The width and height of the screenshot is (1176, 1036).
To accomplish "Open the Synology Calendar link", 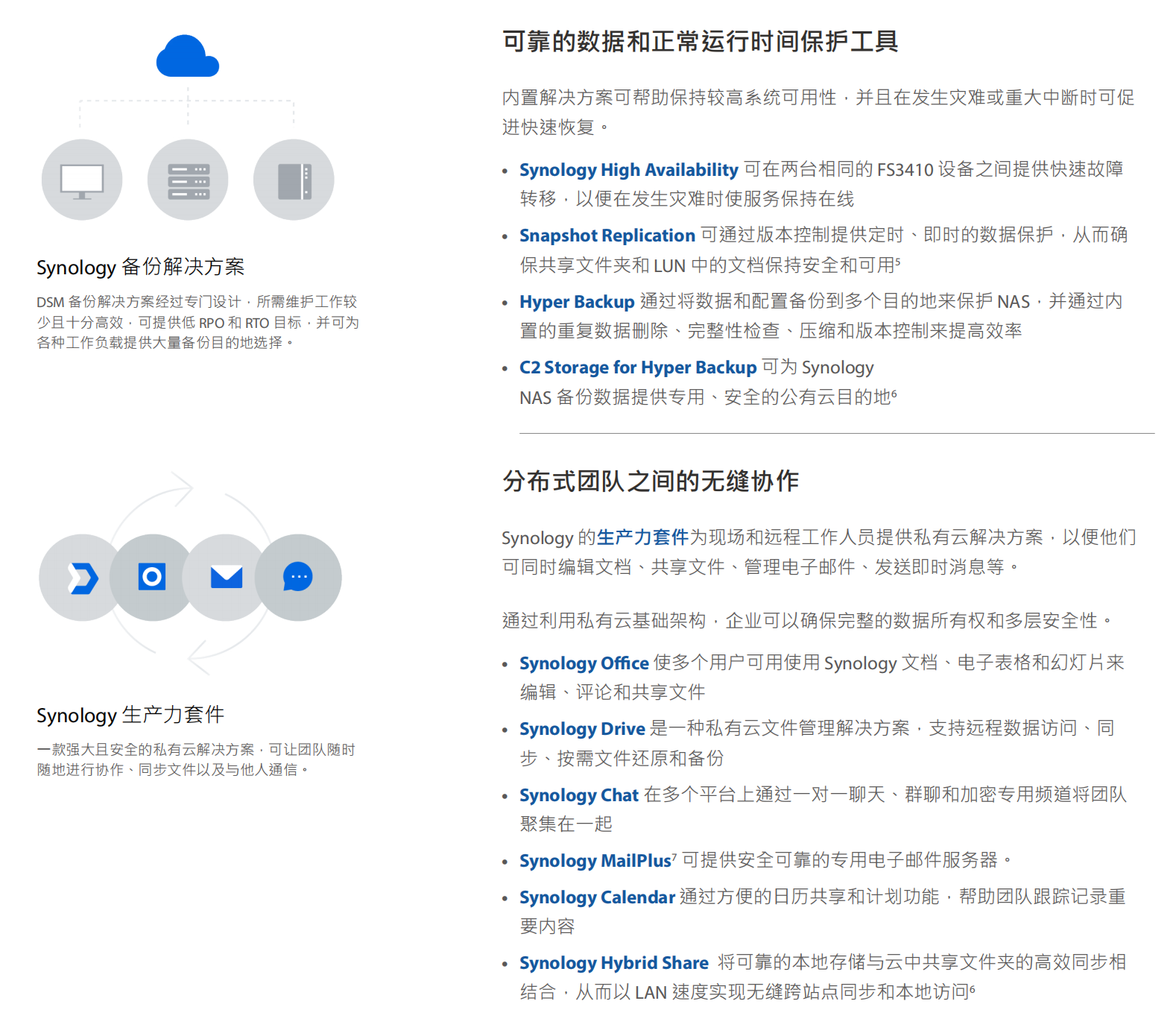I will click(x=597, y=897).
